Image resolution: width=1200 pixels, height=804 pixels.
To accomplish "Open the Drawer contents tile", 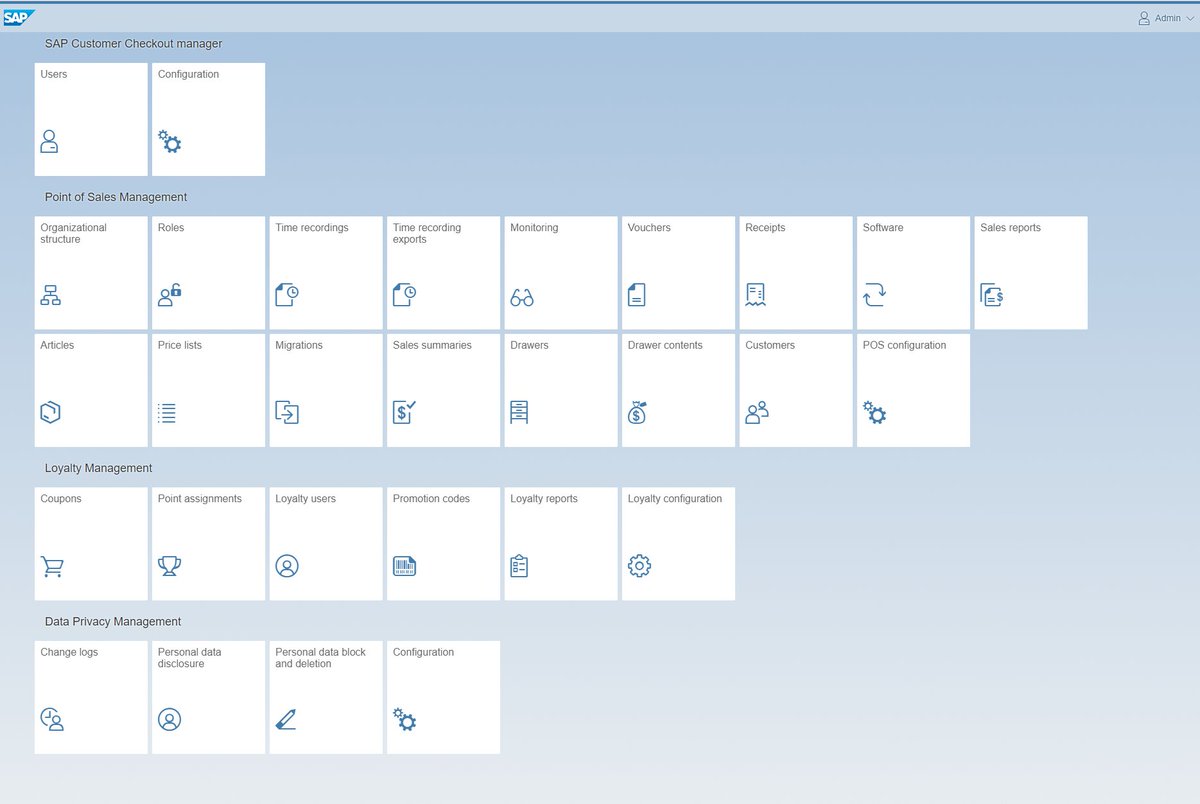I will click(x=679, y=391).
